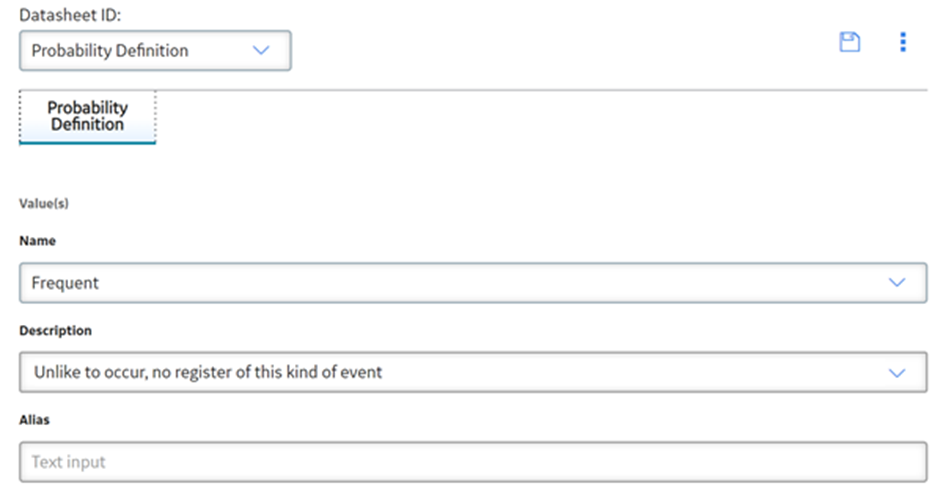Switch to the Probability Definition tab
The image size is (943, 500).
click(x=88, y=116)
